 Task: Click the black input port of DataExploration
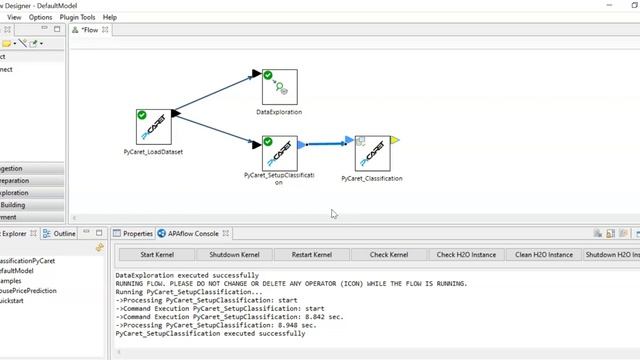(x=257, y=73)
